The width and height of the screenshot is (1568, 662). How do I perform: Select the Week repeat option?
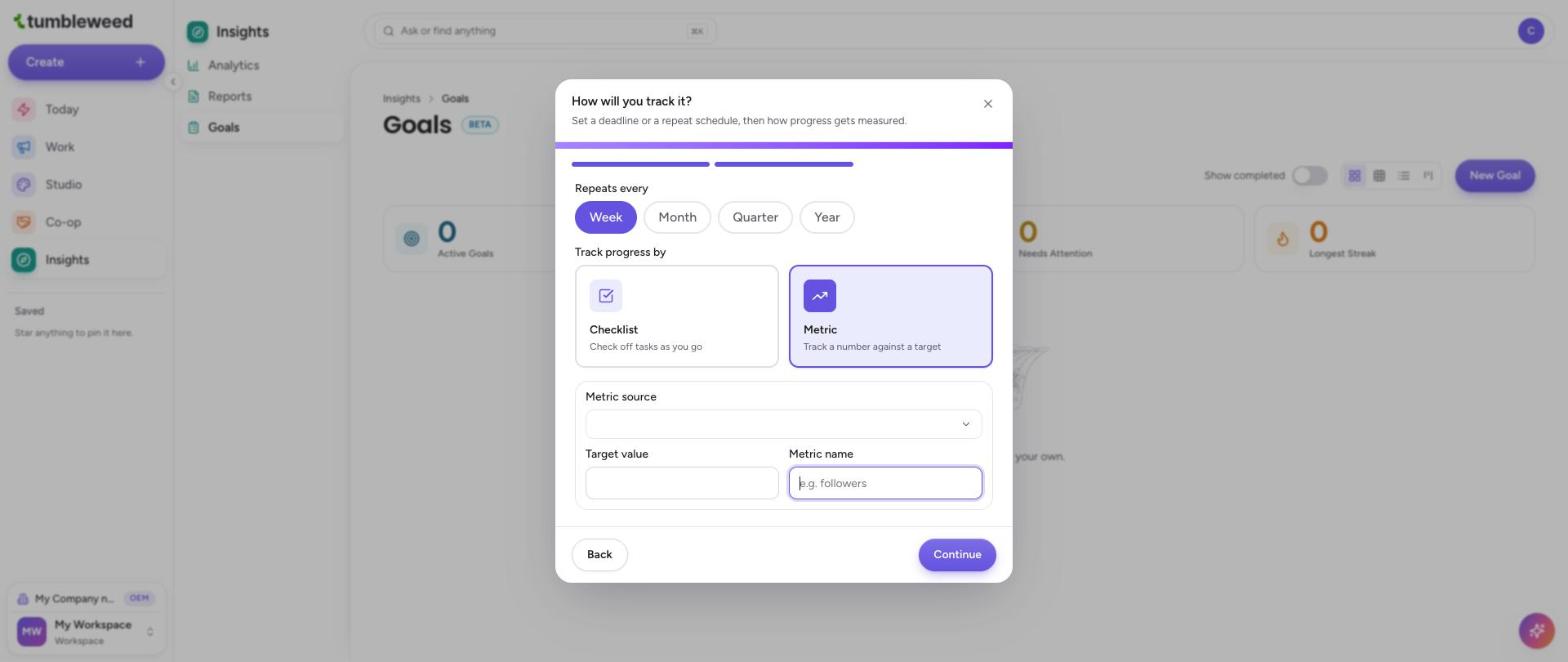pos(606,218)
